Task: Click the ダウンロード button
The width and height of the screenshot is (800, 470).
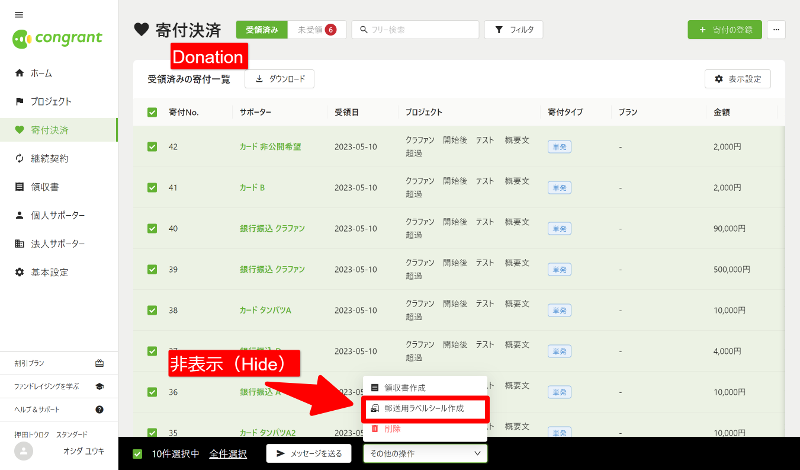Action: point(280,78)
